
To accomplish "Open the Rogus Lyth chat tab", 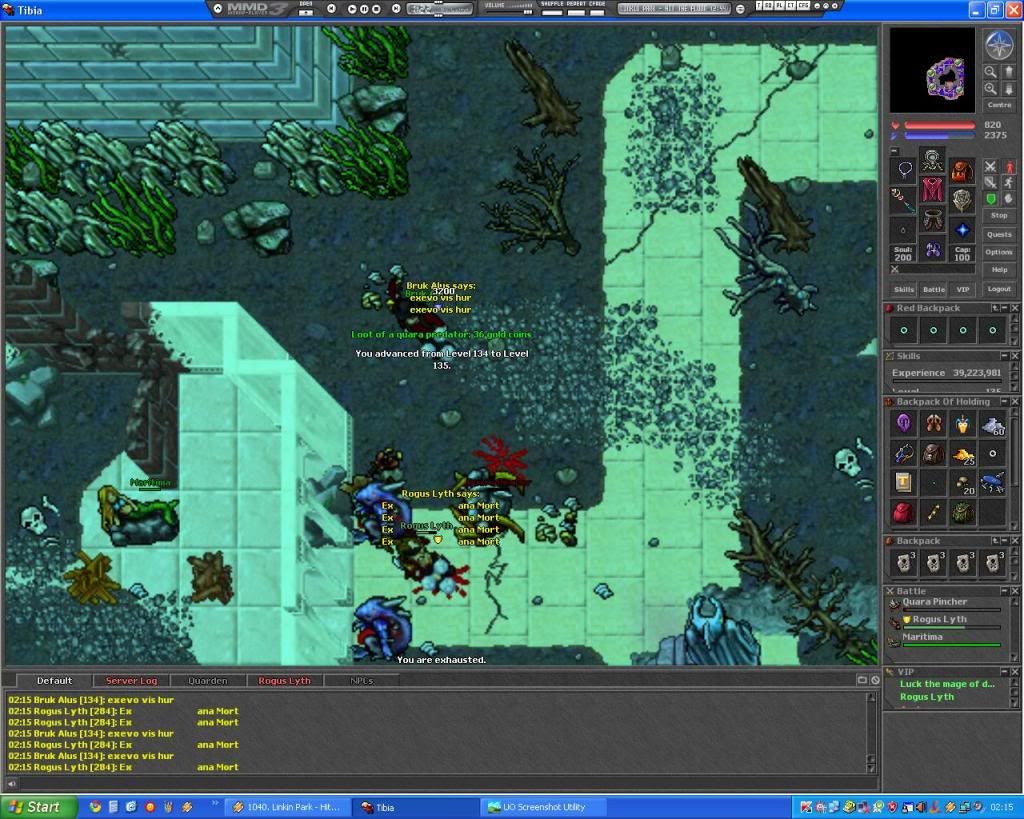I will [x=285, y=681].
